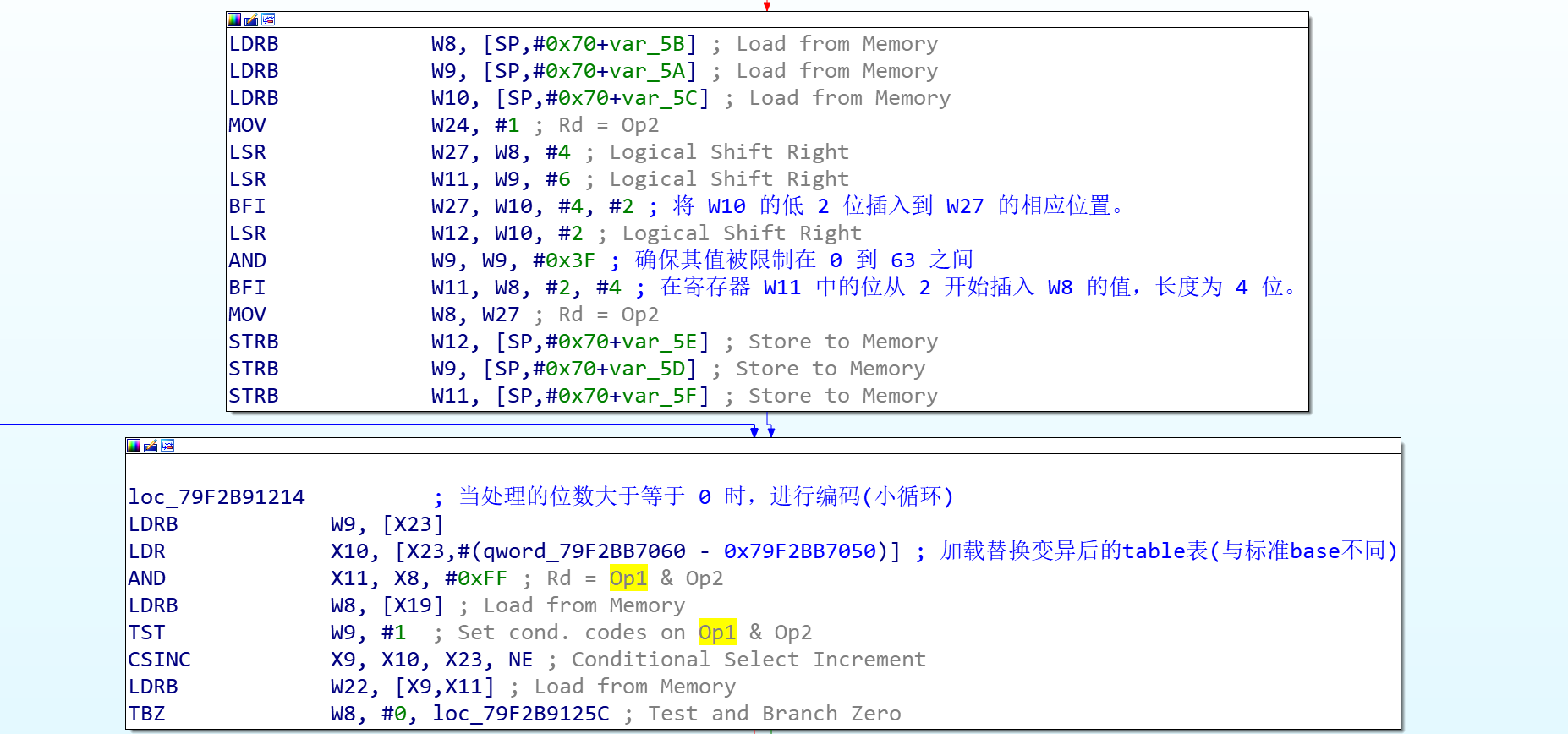This screenshot has width=1568, height=734.
Task: Click [X23] operand in the LDRB W9 line
Action: [x=413, y=524]
